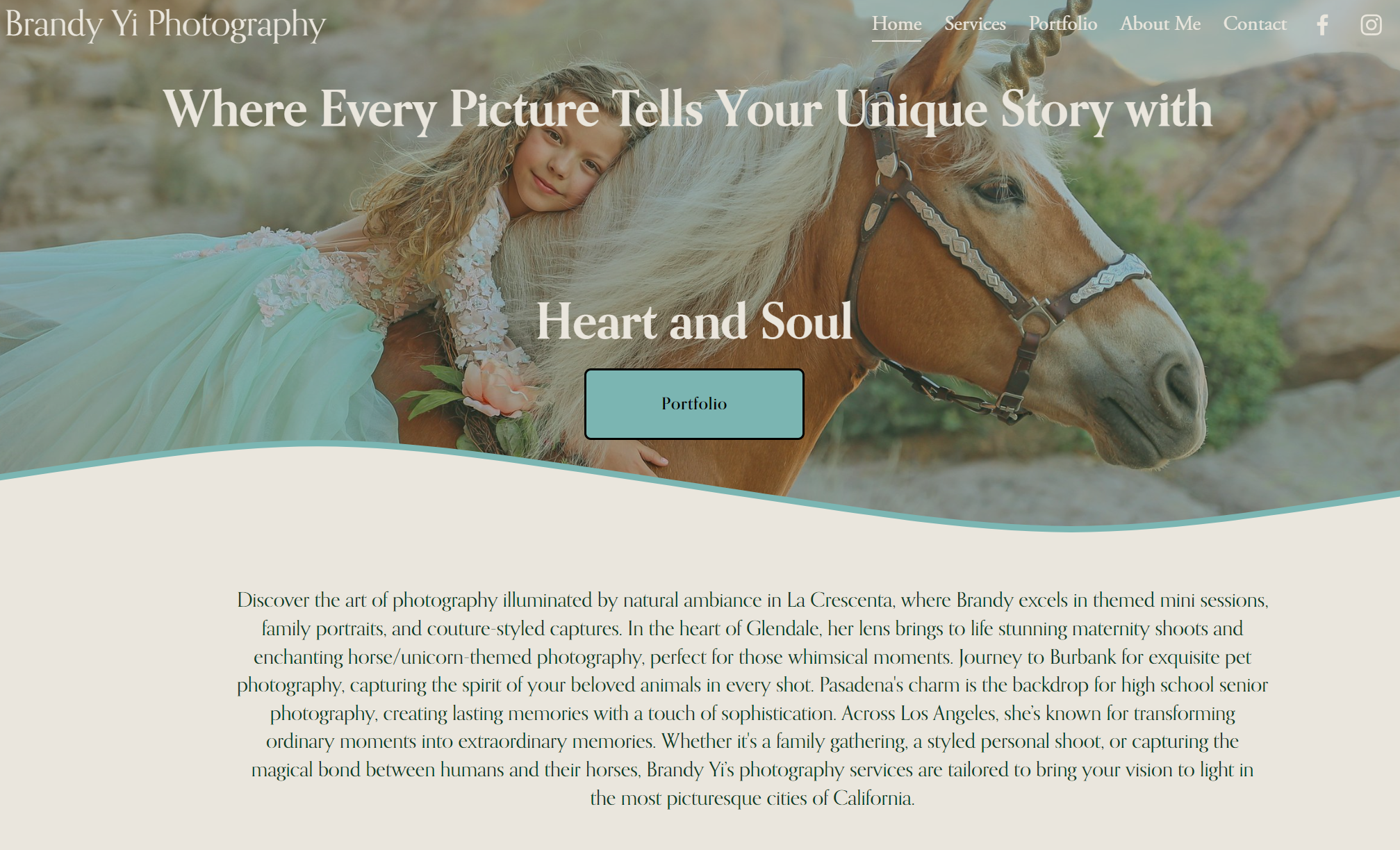The image size is (1400, 850).
Task: Select Portfolio in the top navigation
Action: click(x=1063, y=24)
